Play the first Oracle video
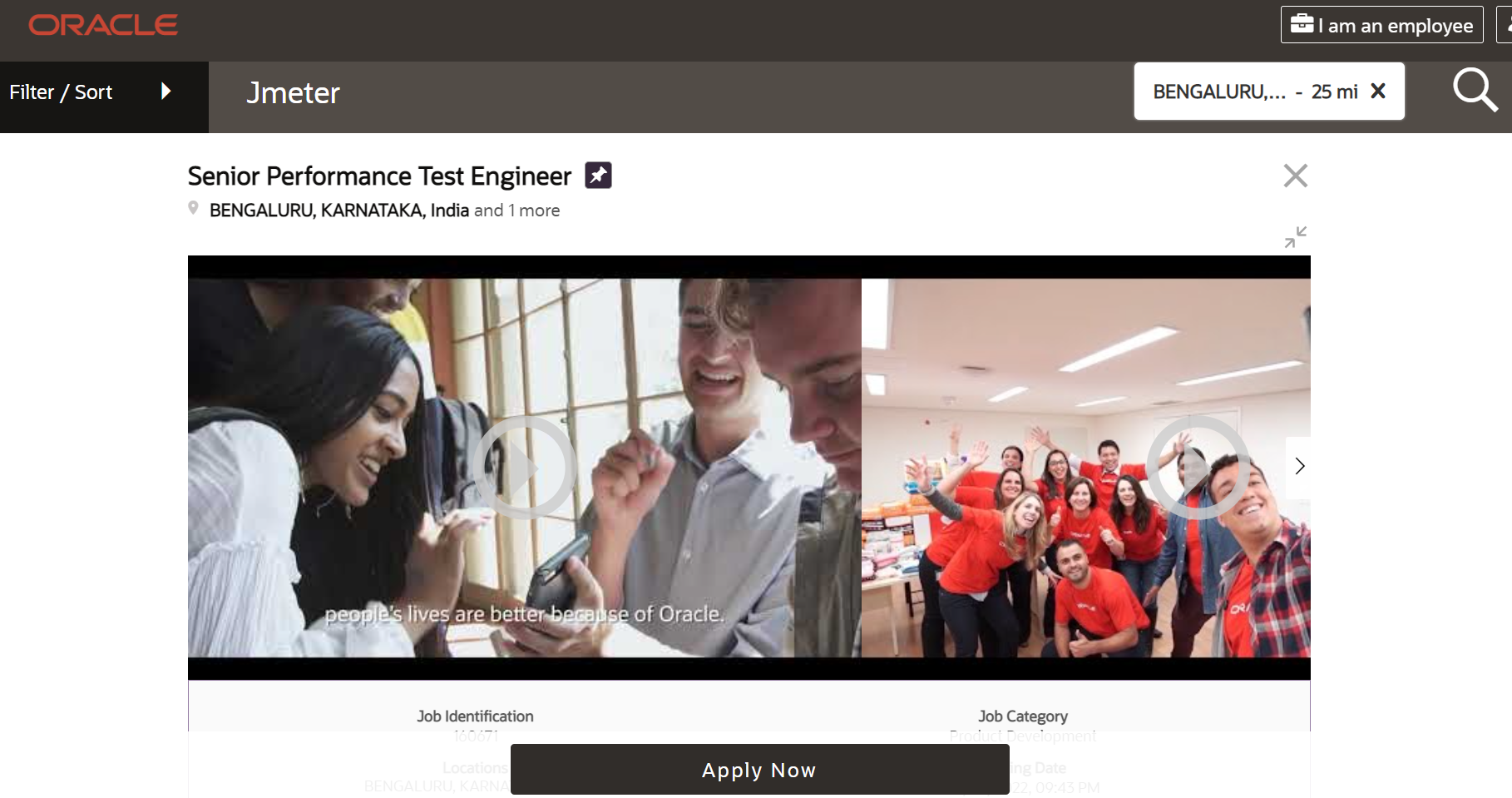The image size is (1512, 798). (524, 468)
